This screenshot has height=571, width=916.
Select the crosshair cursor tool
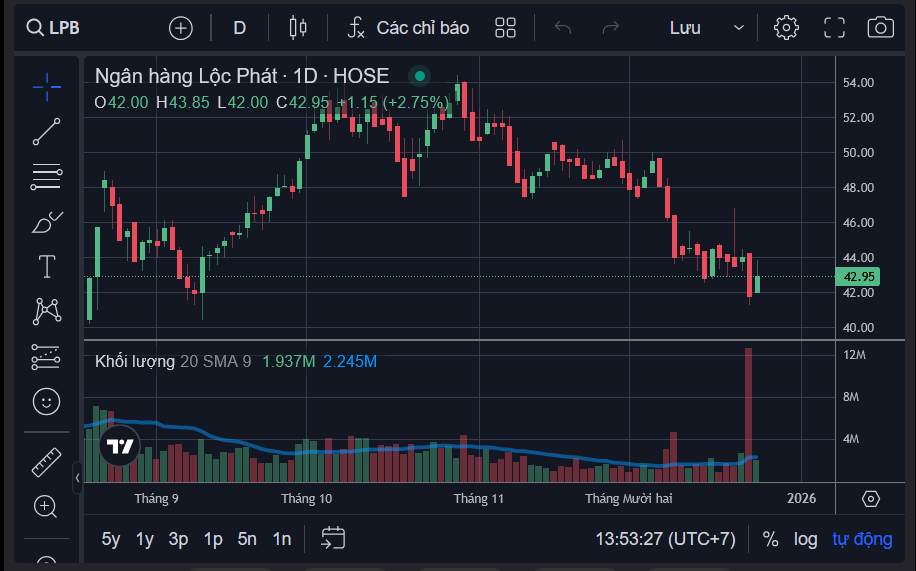[46, 87]
